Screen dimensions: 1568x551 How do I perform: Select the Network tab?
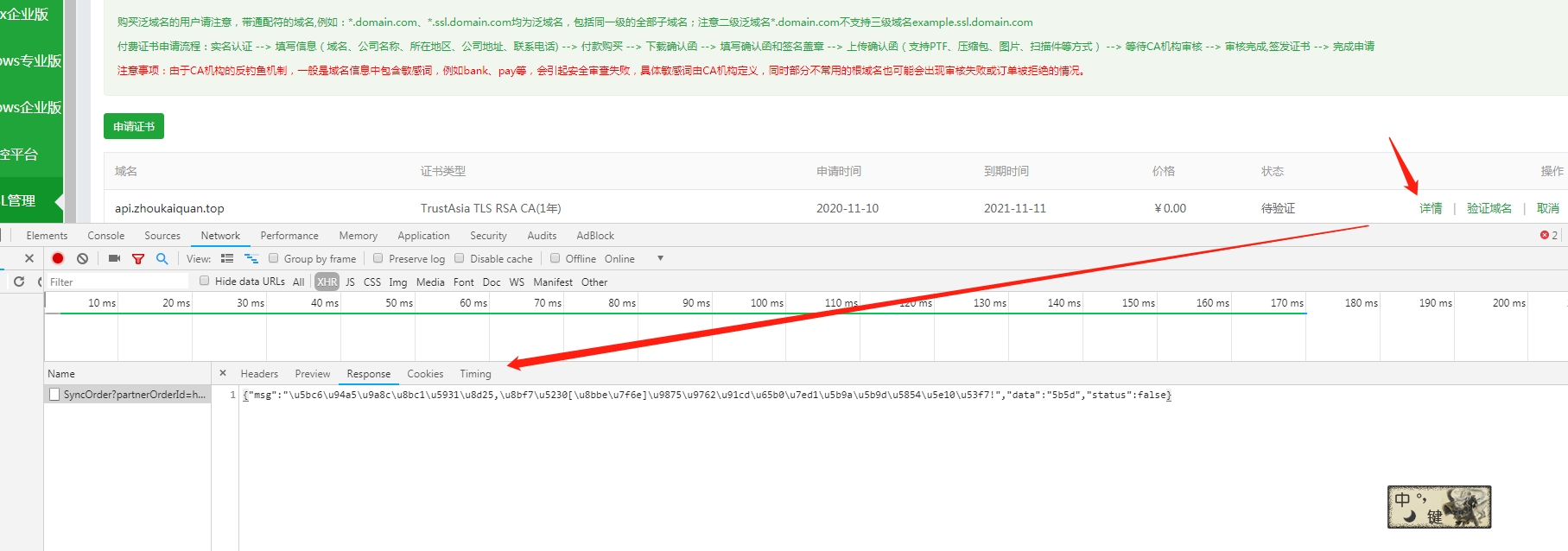[x=220, y=235]
